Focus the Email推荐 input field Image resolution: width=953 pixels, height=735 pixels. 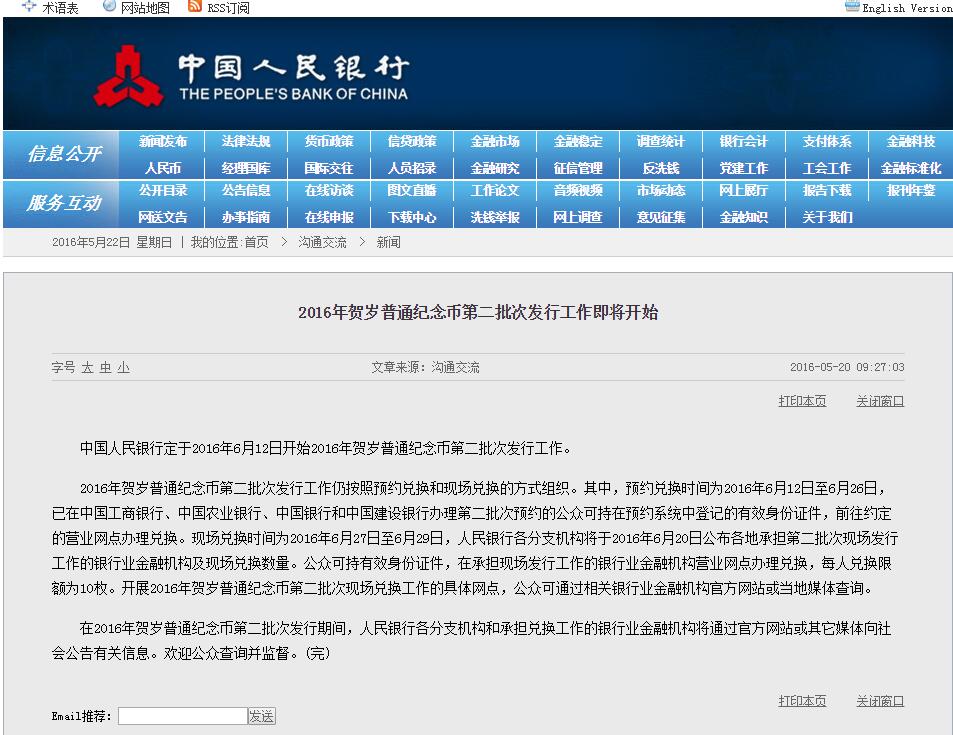[182, 716]
